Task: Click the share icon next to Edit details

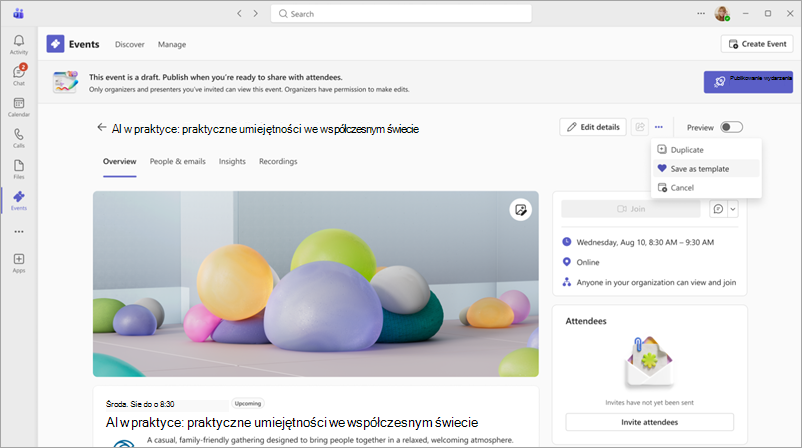Action: tap(640, 127)
